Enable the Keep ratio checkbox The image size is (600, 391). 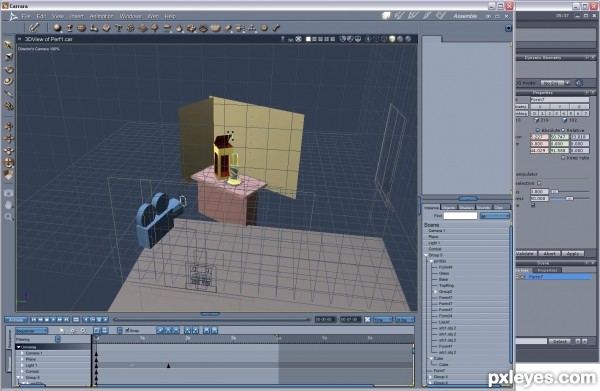[563, 157]
